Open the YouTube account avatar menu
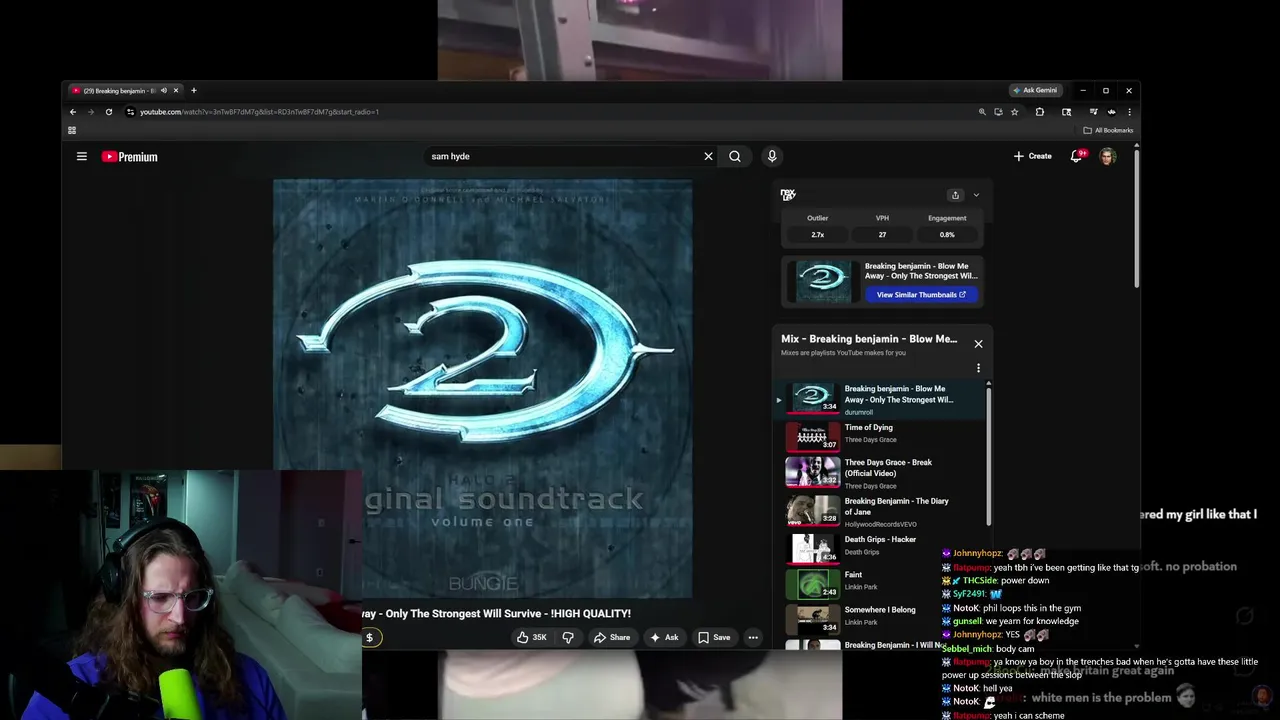1280x720 pixels. 1108,156
